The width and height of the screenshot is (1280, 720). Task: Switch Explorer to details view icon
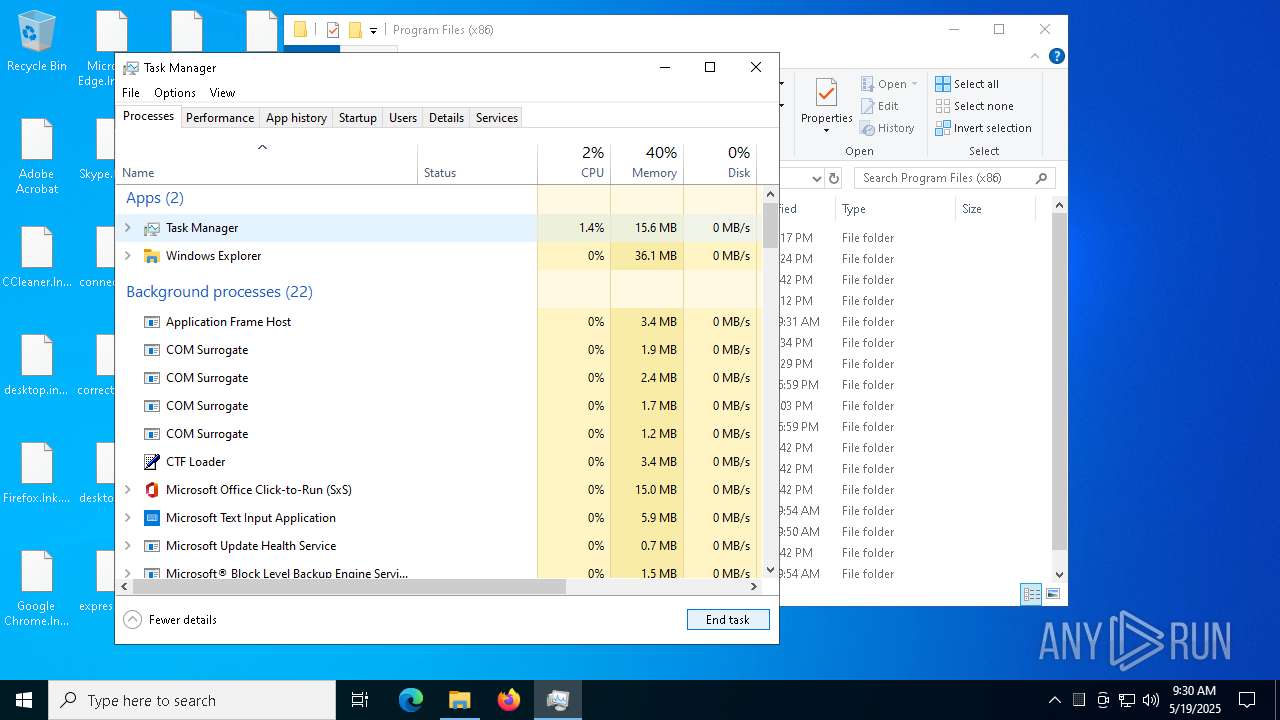[x=1031, y=594]
